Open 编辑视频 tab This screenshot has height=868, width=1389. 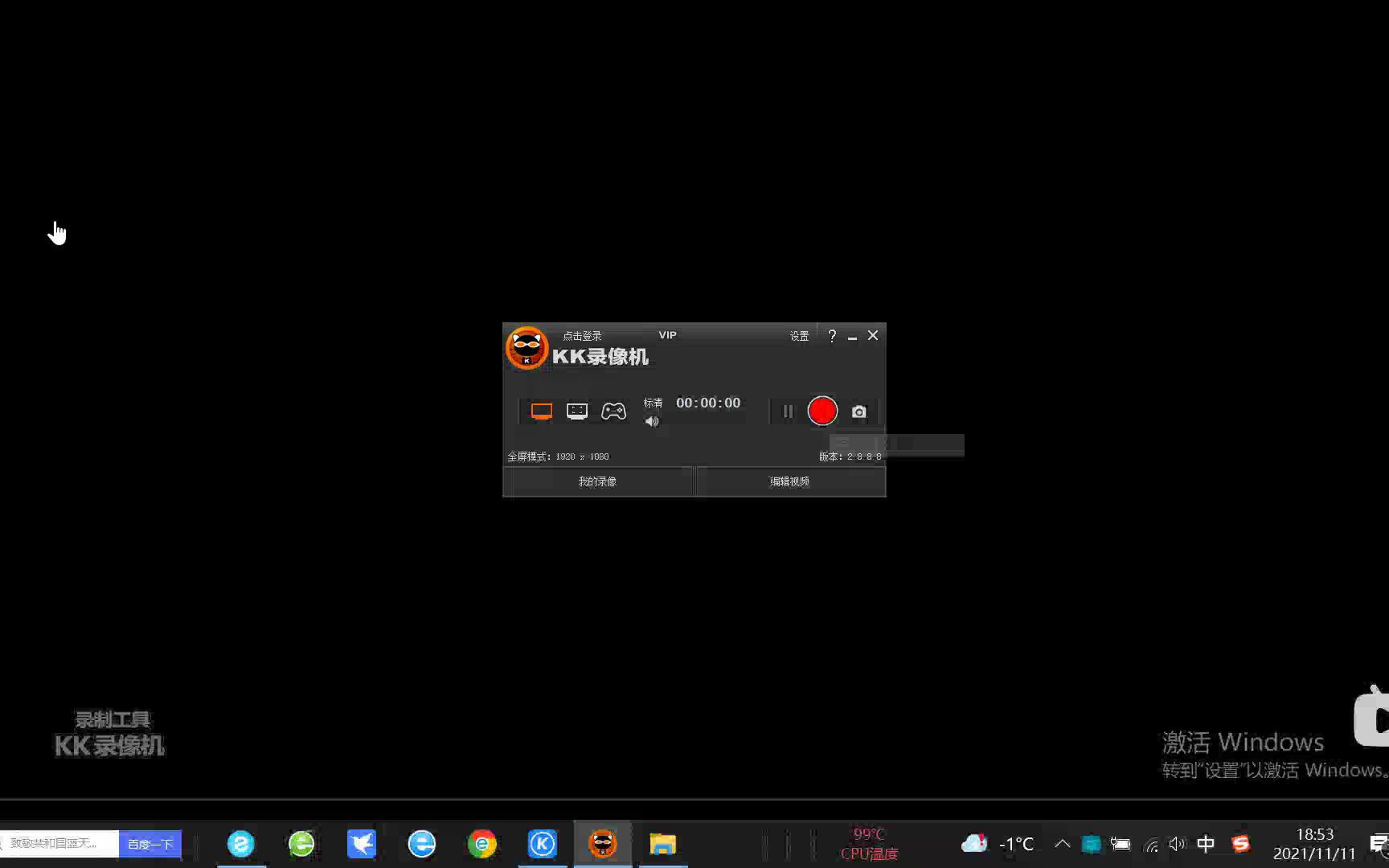pos(789,481)
